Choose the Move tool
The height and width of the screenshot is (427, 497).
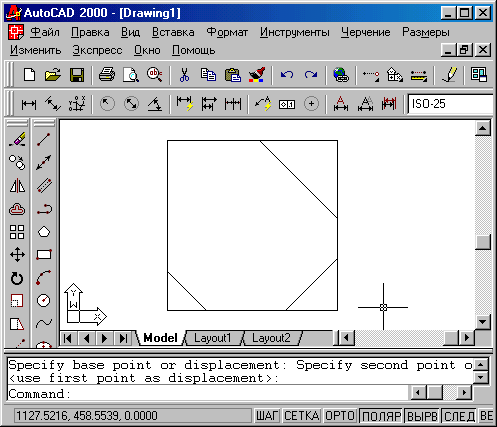(x=17, y=255)
